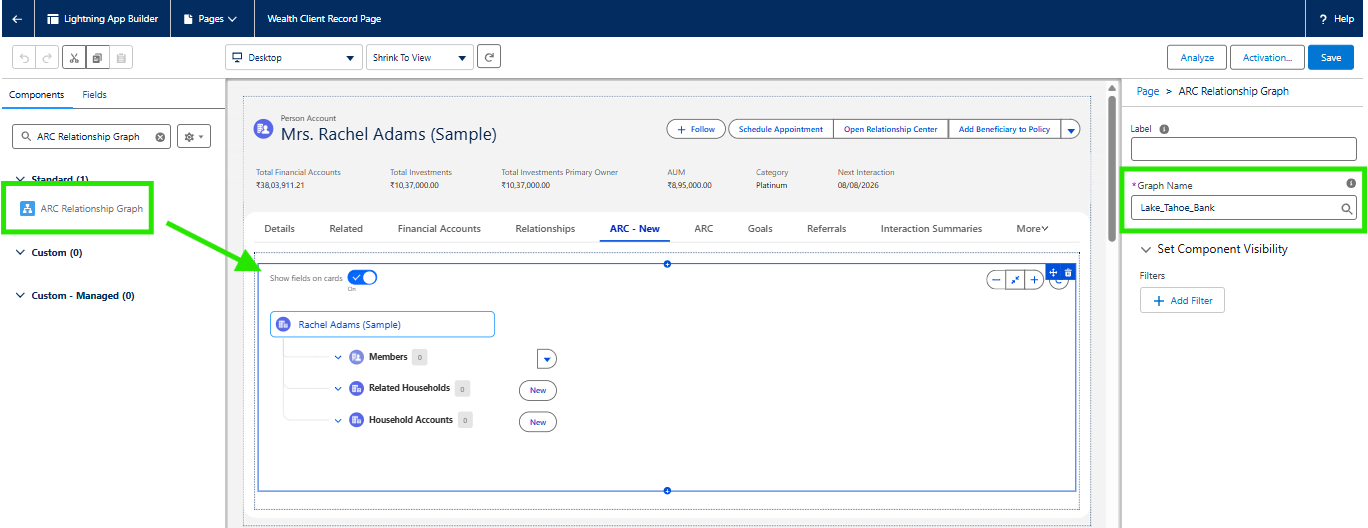Screen dimensions: 1368x528
Task: Delete the selected ARC graph component
Action: point(1068,273)
